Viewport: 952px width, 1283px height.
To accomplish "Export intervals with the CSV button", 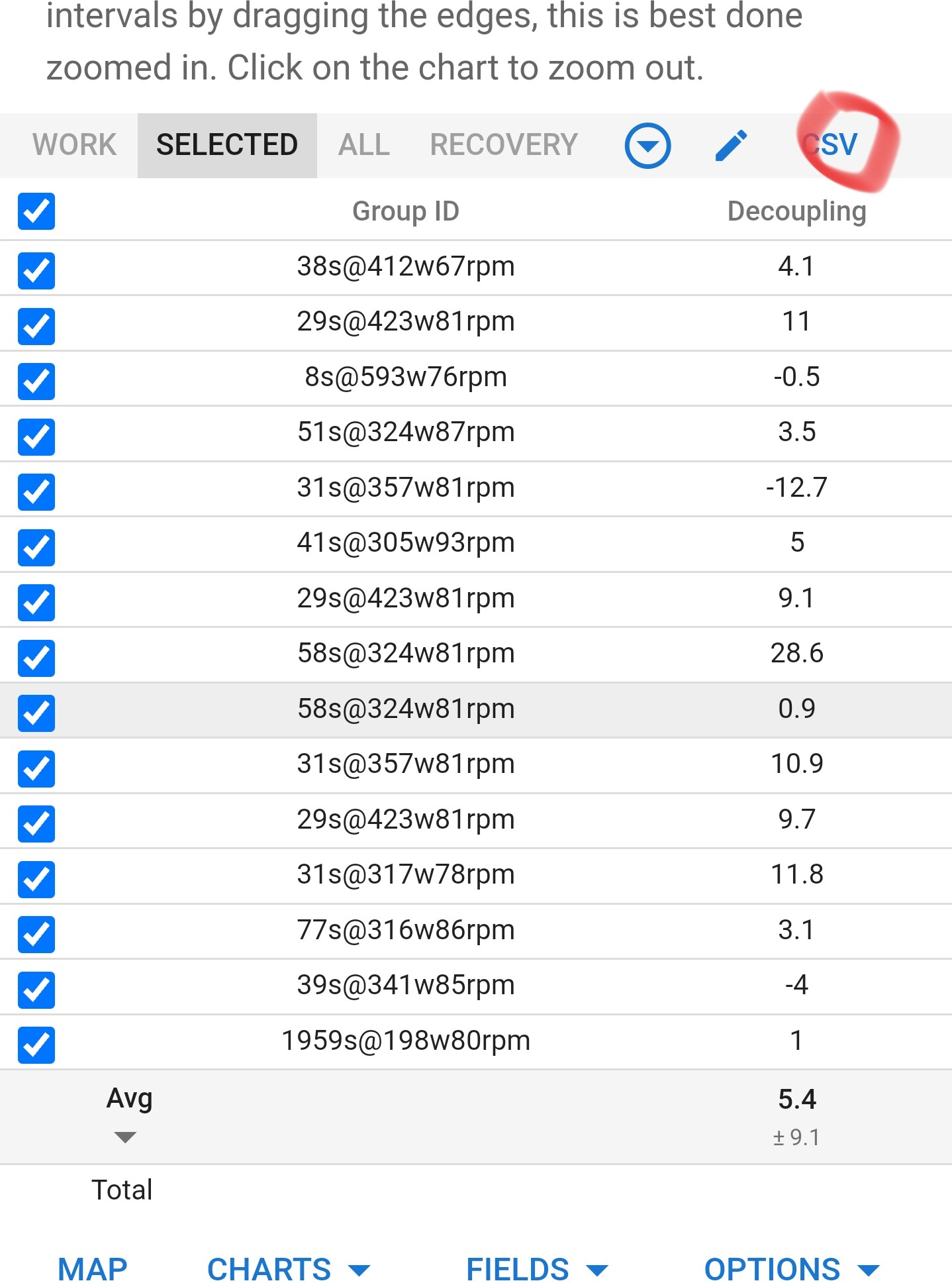I will point(830,144).
